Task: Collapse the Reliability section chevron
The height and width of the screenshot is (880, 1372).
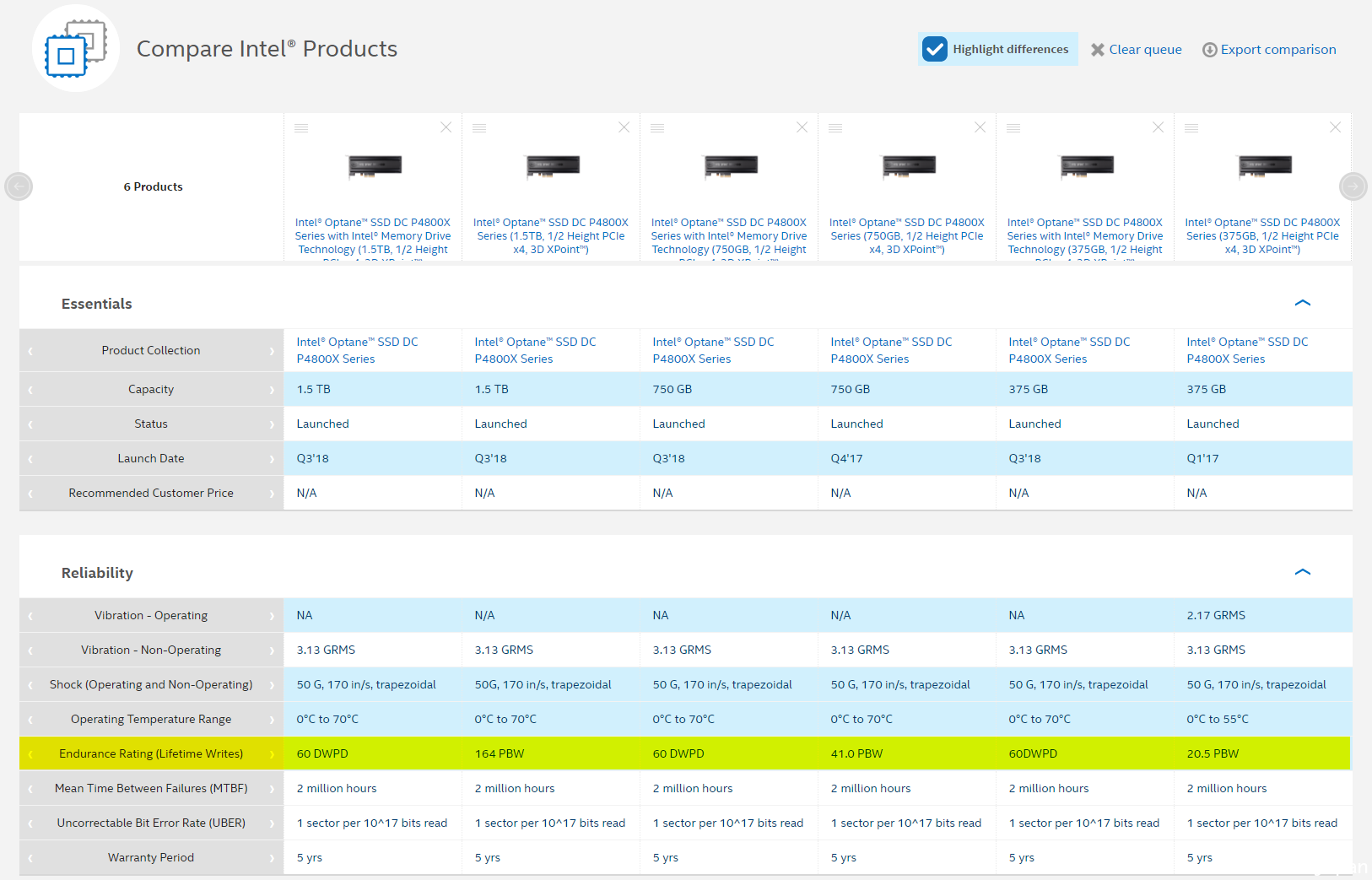Action: [1303, 572]
